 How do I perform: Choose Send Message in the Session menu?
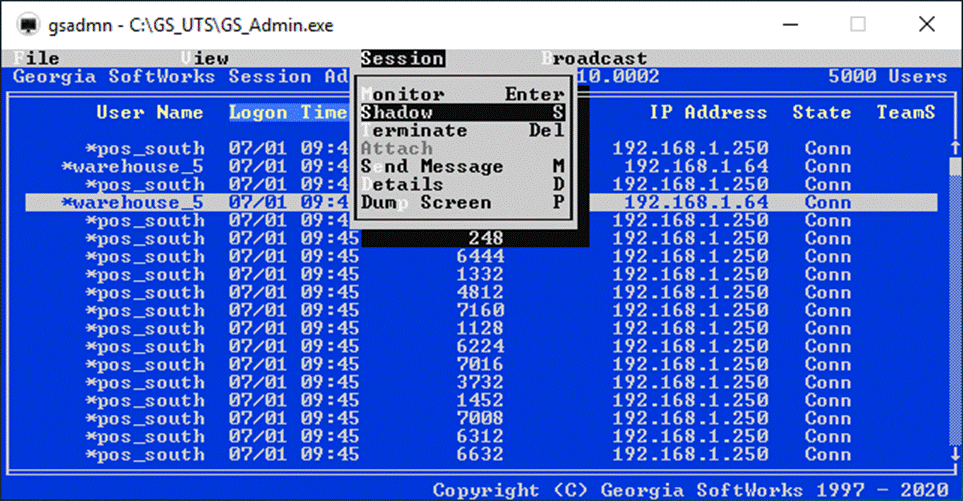click(x=462, y=166)
